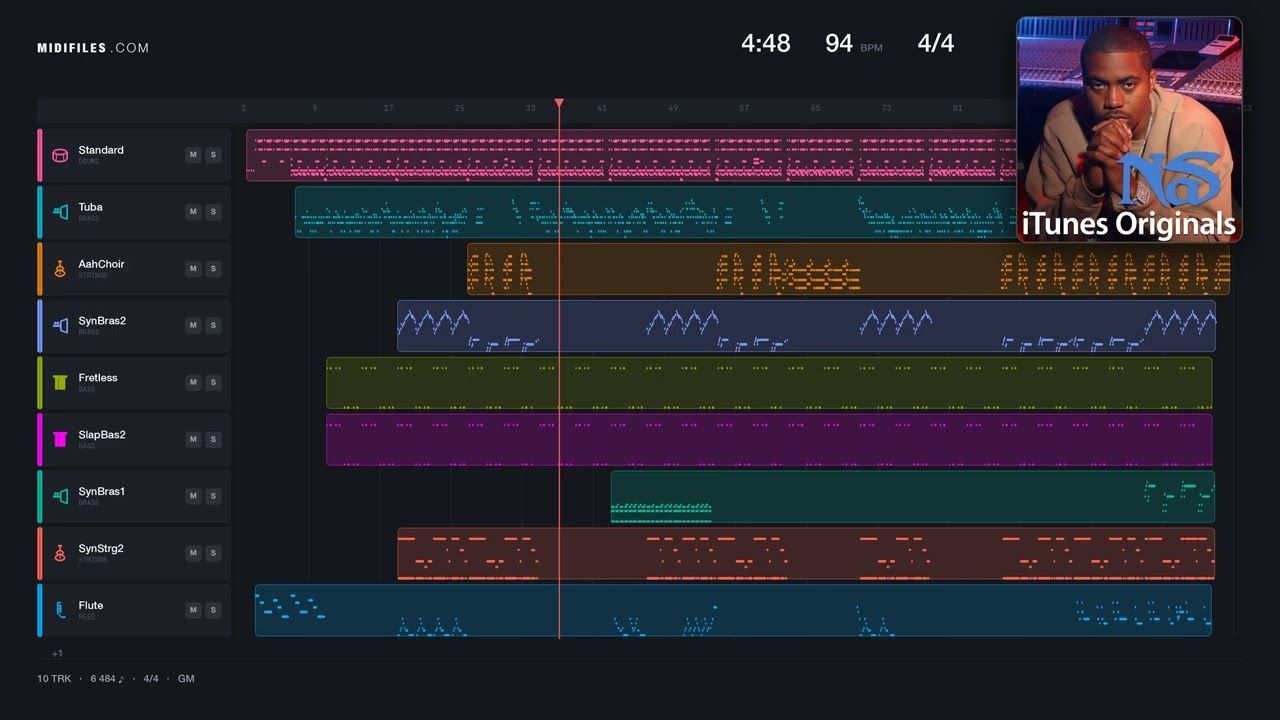Solo the Standard drums track
Viewport: 1280px width, 720px height.
213,155
